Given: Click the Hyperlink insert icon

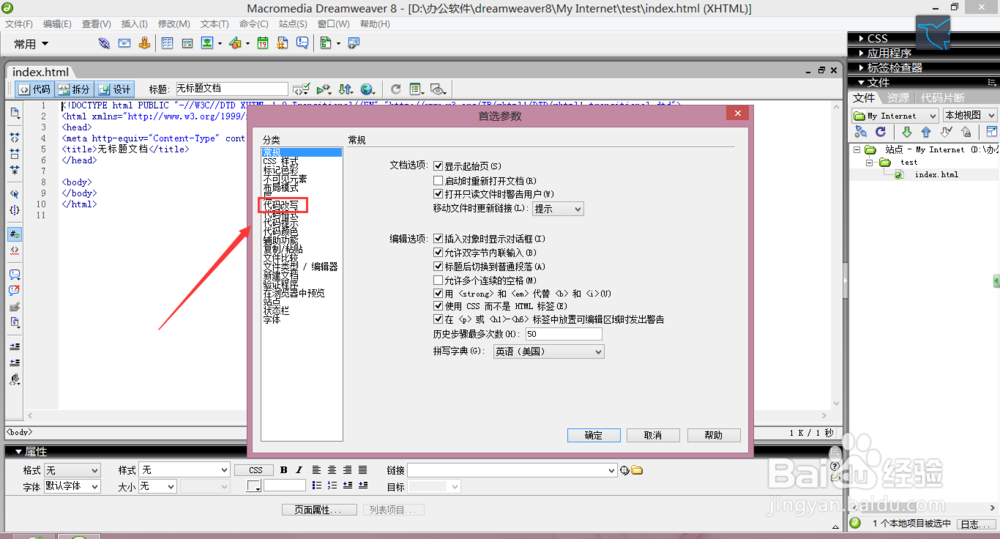Looking at the screenshot, I should point(104,43).
